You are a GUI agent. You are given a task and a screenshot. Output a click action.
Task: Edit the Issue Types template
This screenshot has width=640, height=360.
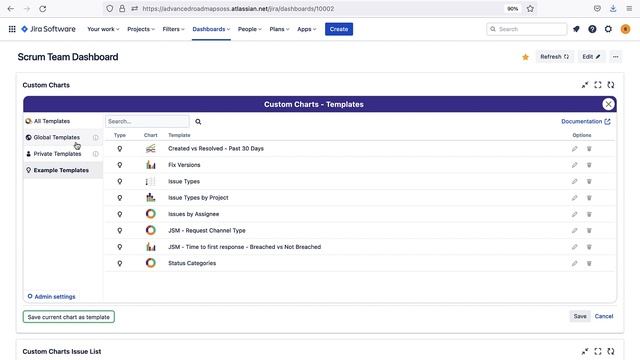coord(574,181)
